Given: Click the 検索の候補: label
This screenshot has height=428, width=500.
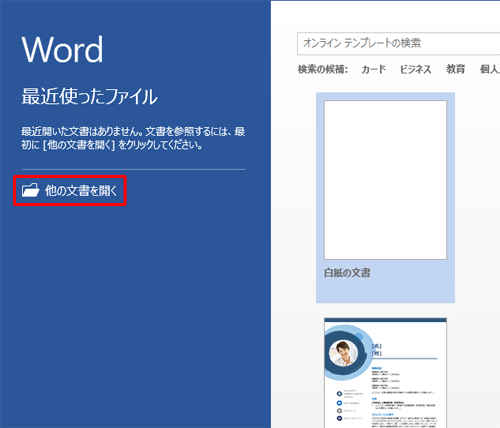Looking at the screenshot, I should point(323,69).
